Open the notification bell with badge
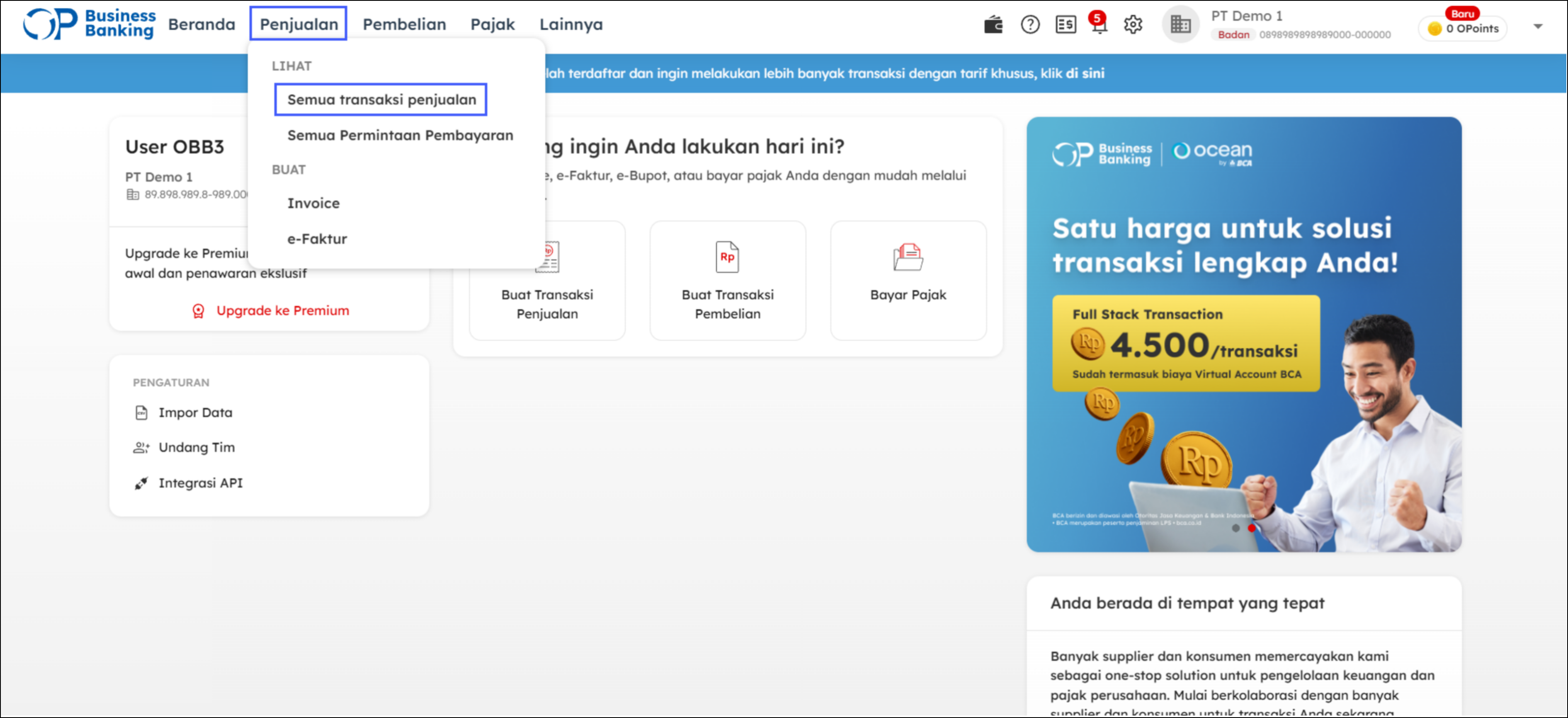The image size is (1568, 718). click(1099, 25)
